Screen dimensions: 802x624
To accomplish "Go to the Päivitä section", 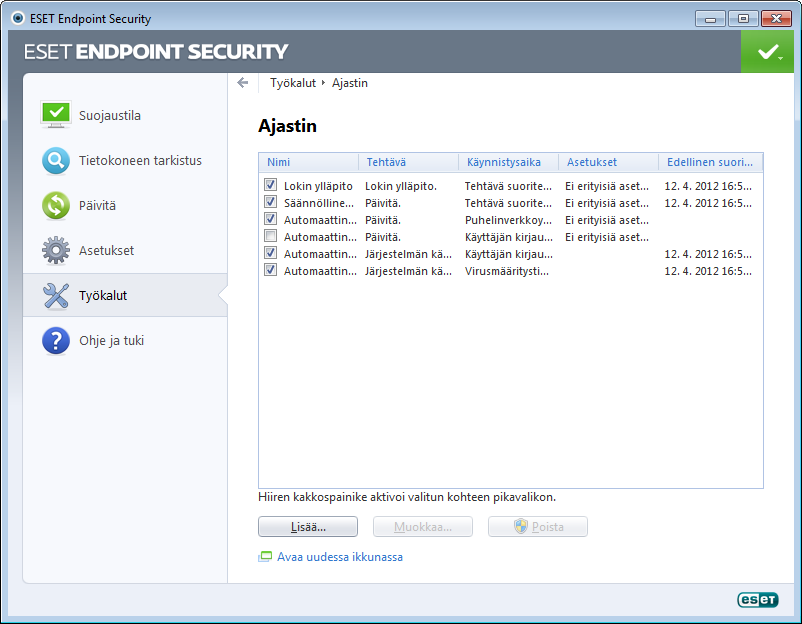I will pos(125,206).
